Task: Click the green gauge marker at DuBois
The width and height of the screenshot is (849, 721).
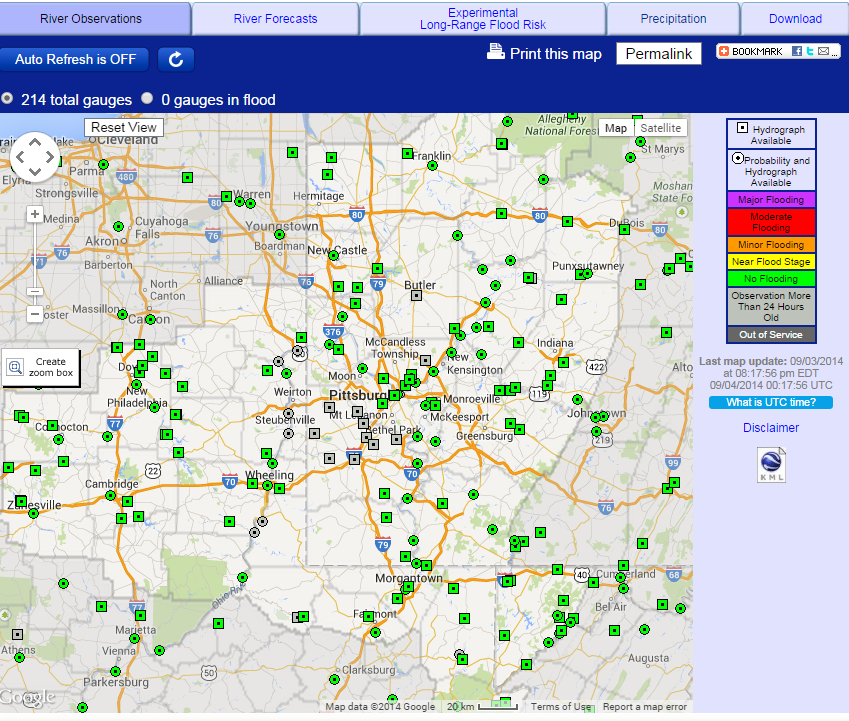Action: click(624, 230)
